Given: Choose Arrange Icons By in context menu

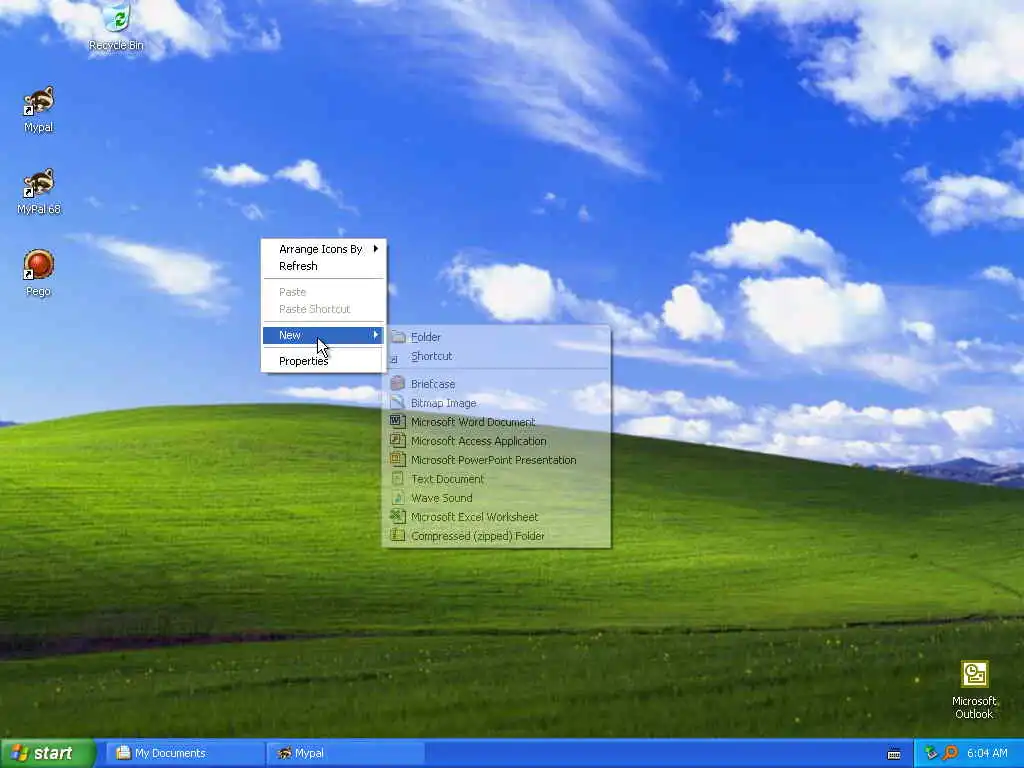Looking at the screenshot, I should pos(323,249).
